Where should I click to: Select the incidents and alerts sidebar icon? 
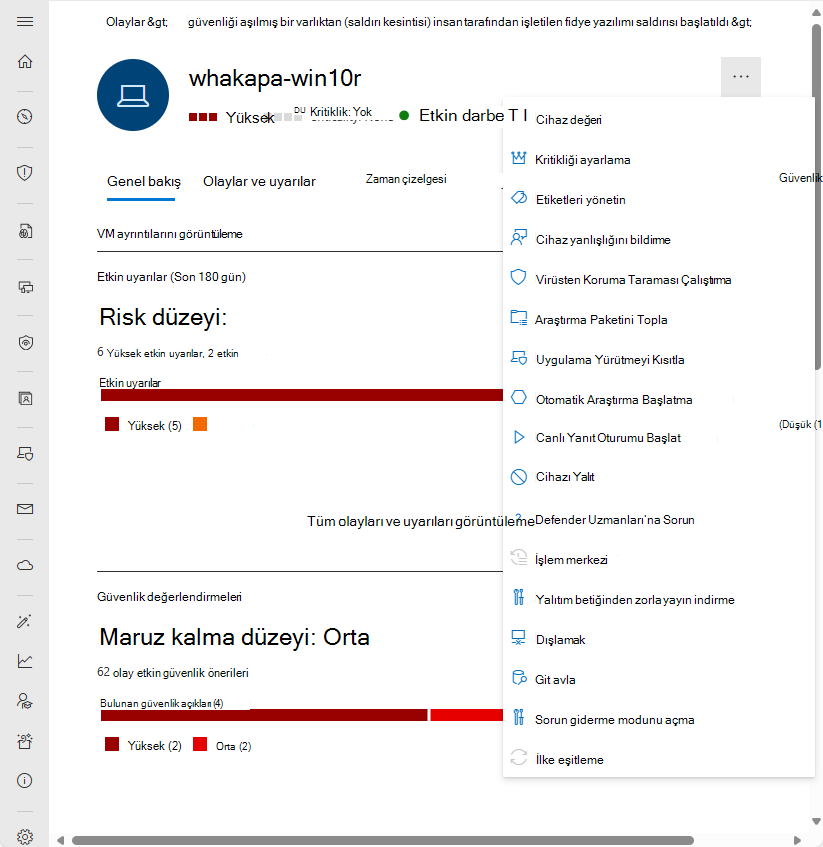pos(25,116)
